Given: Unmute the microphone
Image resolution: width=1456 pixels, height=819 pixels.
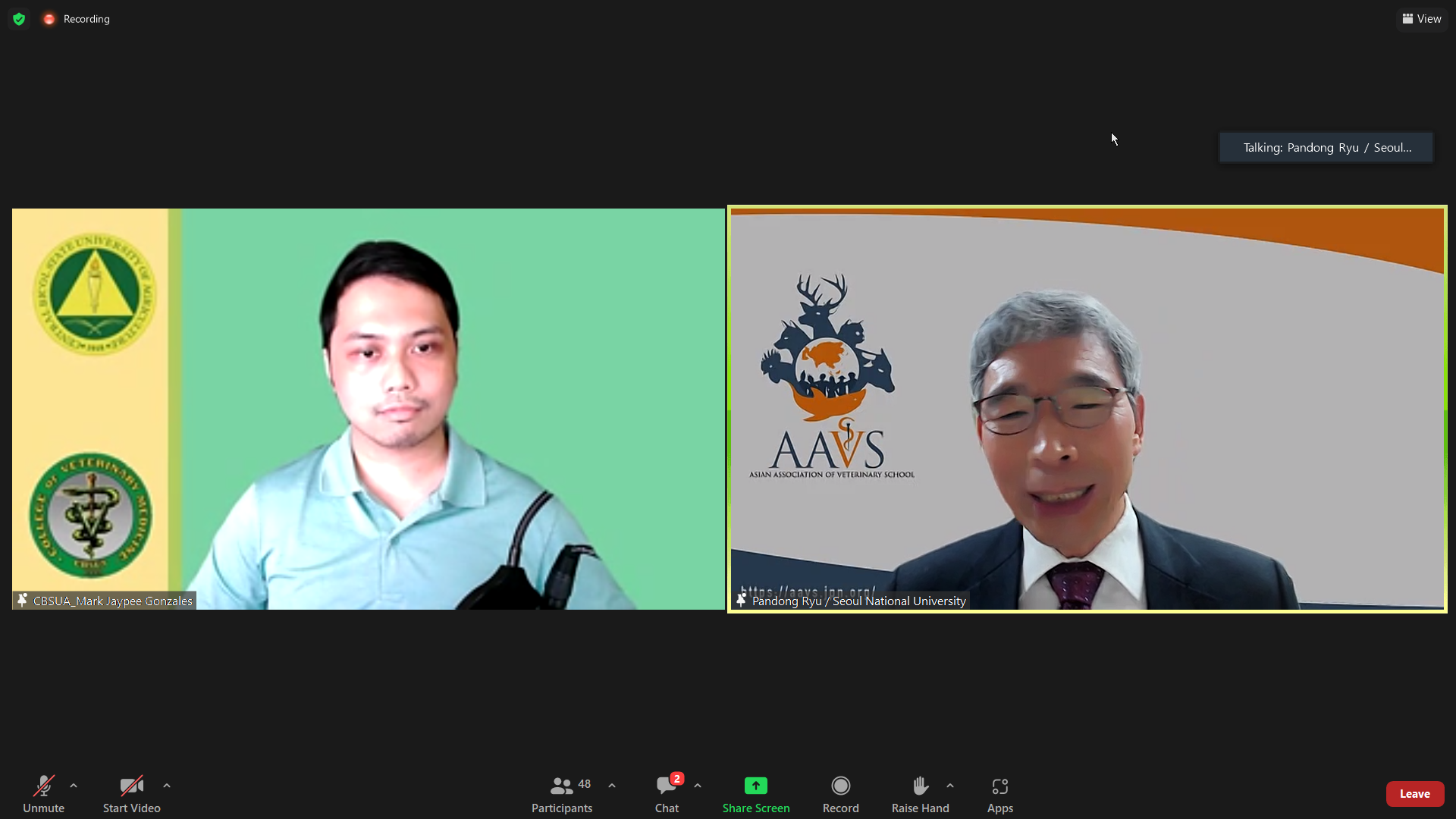Looking at the screenshot, I should [43, 786].
